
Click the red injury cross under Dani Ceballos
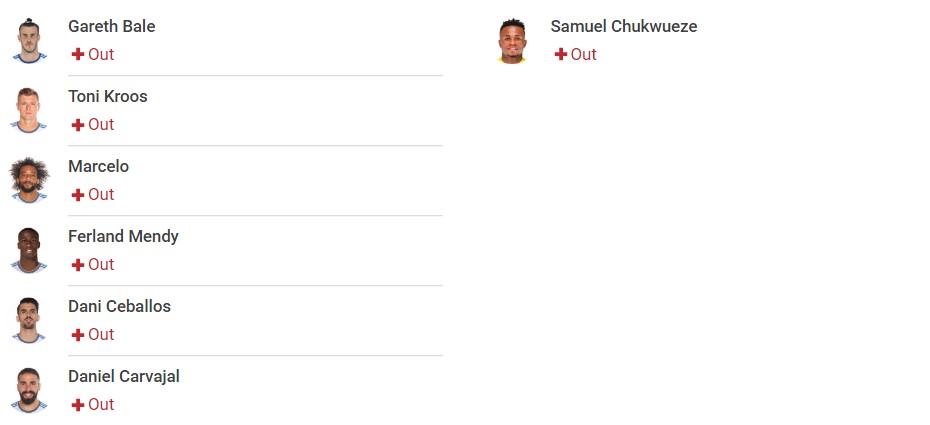click(78, 334)
